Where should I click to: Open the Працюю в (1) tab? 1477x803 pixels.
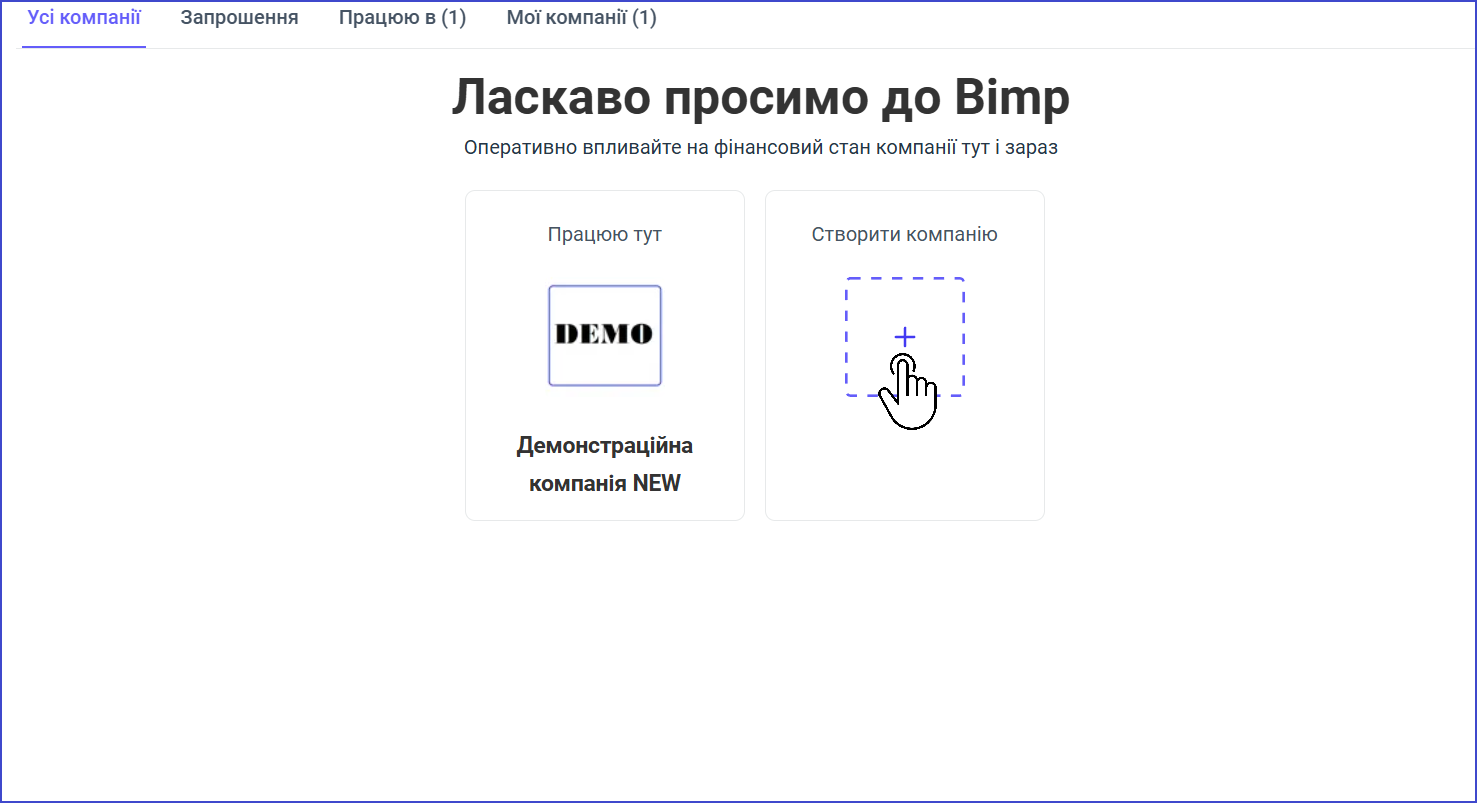coord(402,18)
